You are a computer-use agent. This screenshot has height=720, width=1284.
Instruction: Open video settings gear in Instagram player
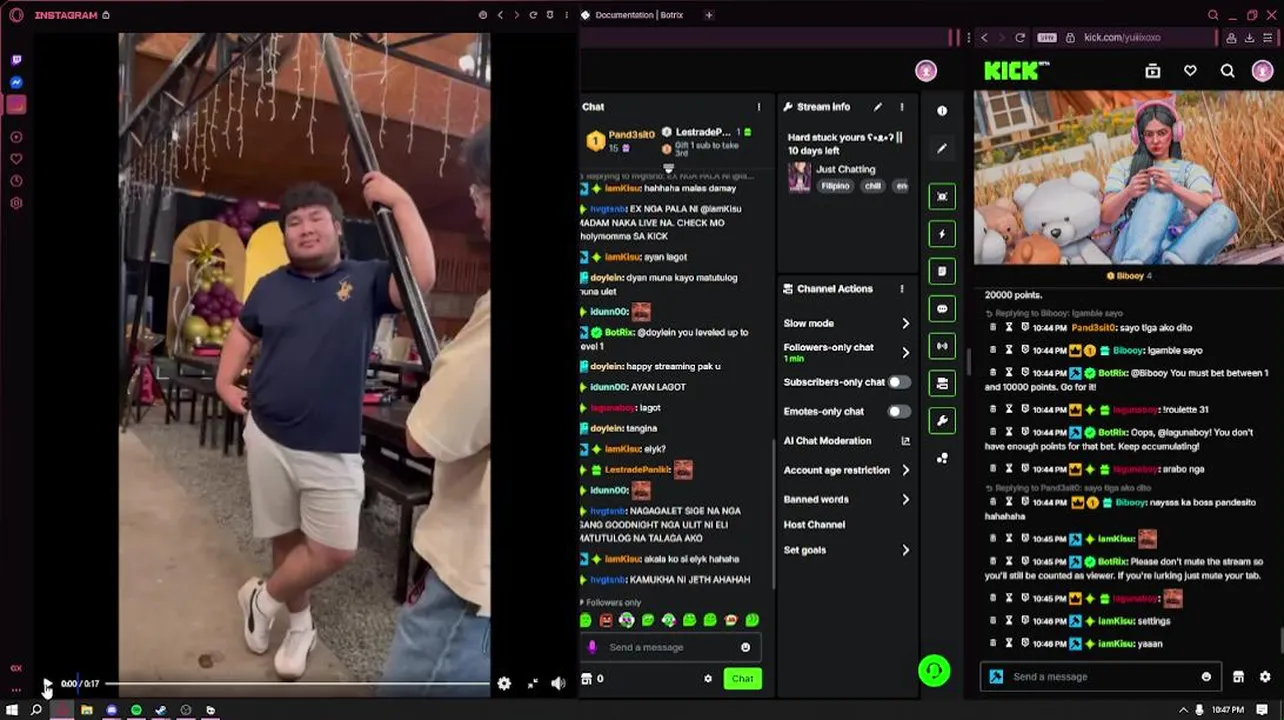(504, 684)
